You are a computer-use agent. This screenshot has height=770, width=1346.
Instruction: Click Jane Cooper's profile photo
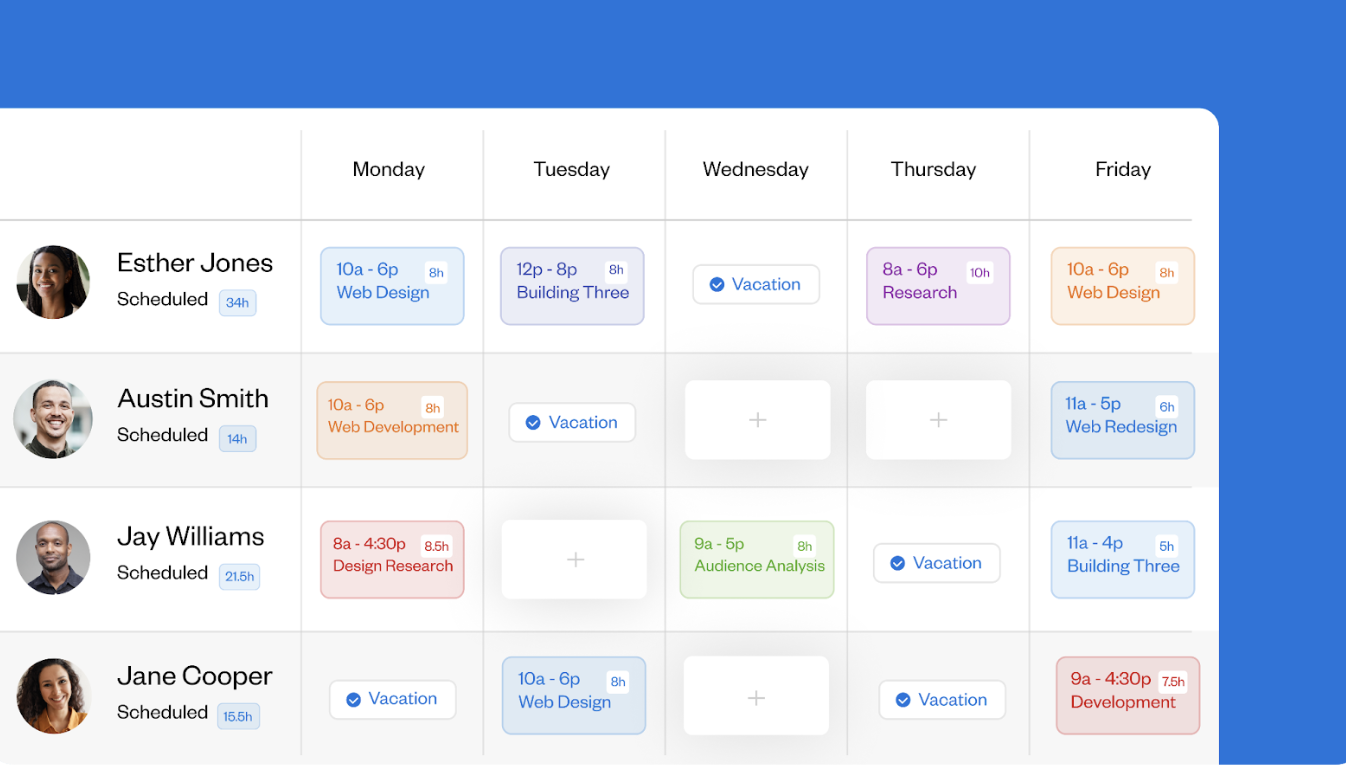click(54, 695)
